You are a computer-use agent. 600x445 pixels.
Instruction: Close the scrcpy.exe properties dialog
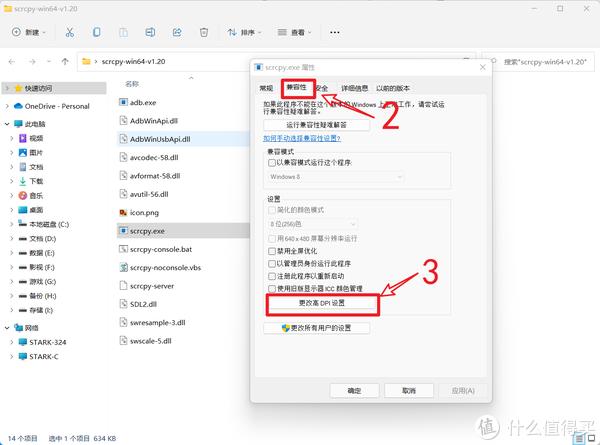483,67
